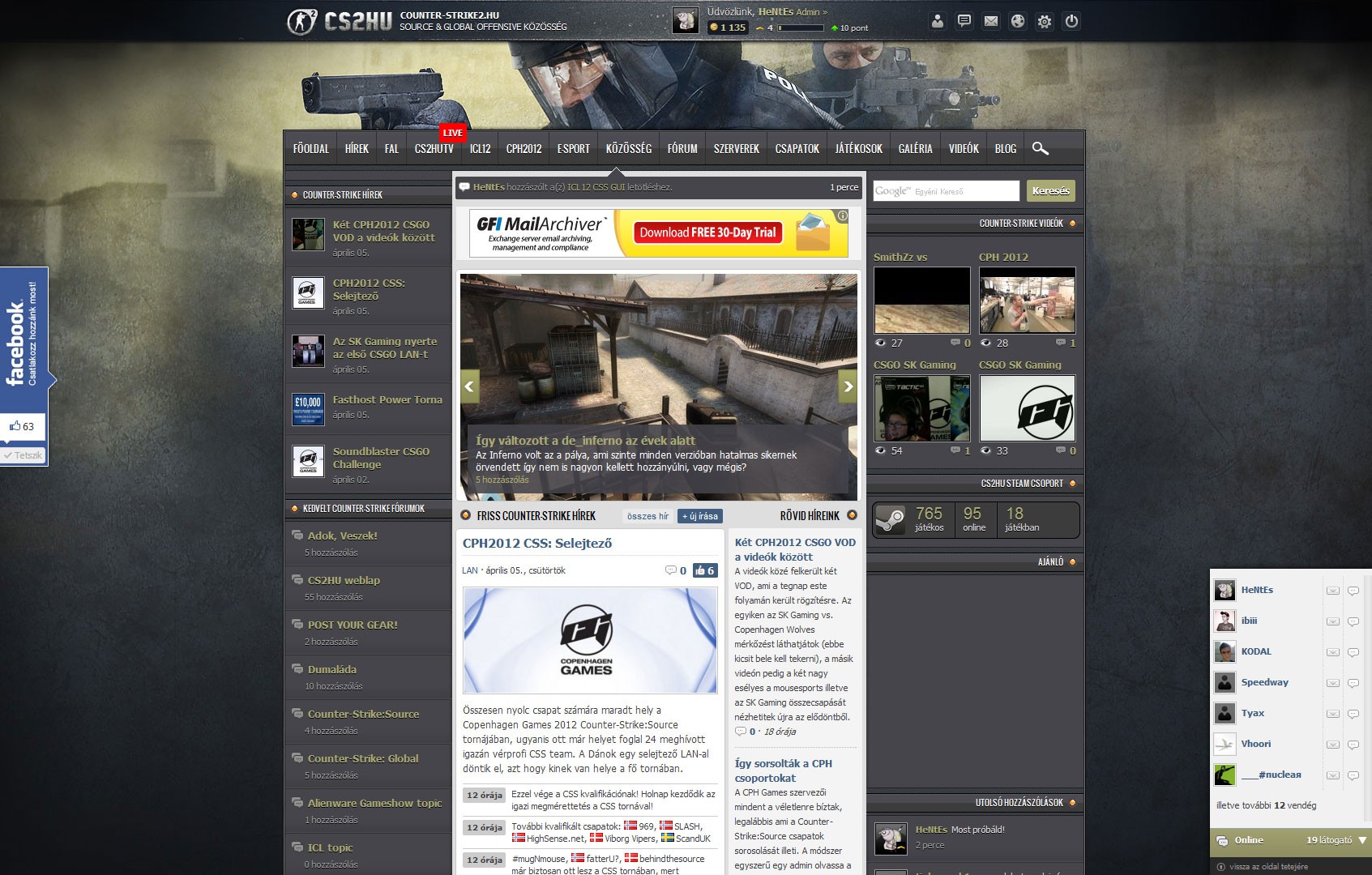Click the összes hír button
Image resolution: width=1372 pixels, height=875 pixels.
pos(648,516)
